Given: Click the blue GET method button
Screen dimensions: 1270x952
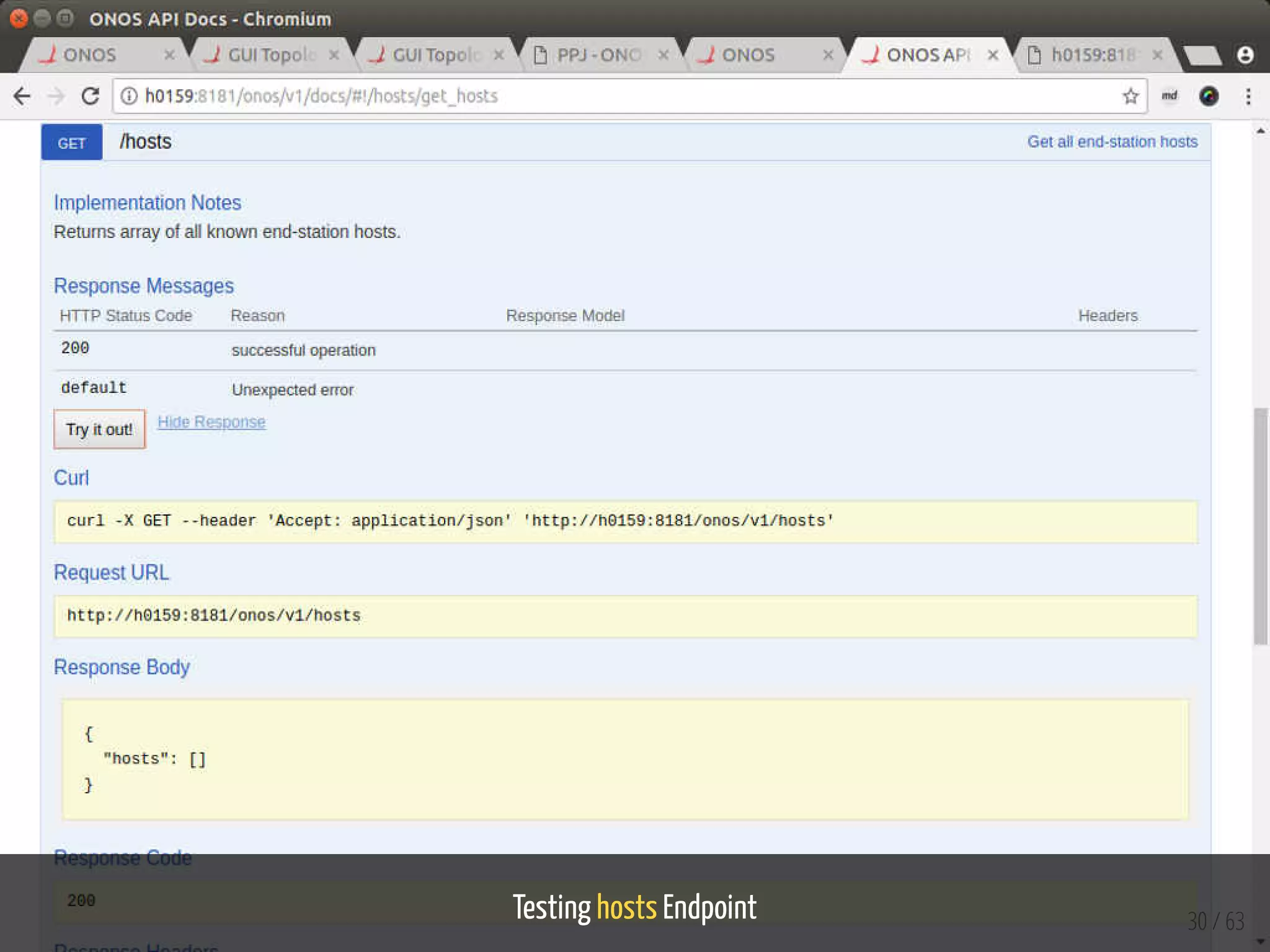Looking at the screenshot, I should pyautogui.click(x=72, y=143).
